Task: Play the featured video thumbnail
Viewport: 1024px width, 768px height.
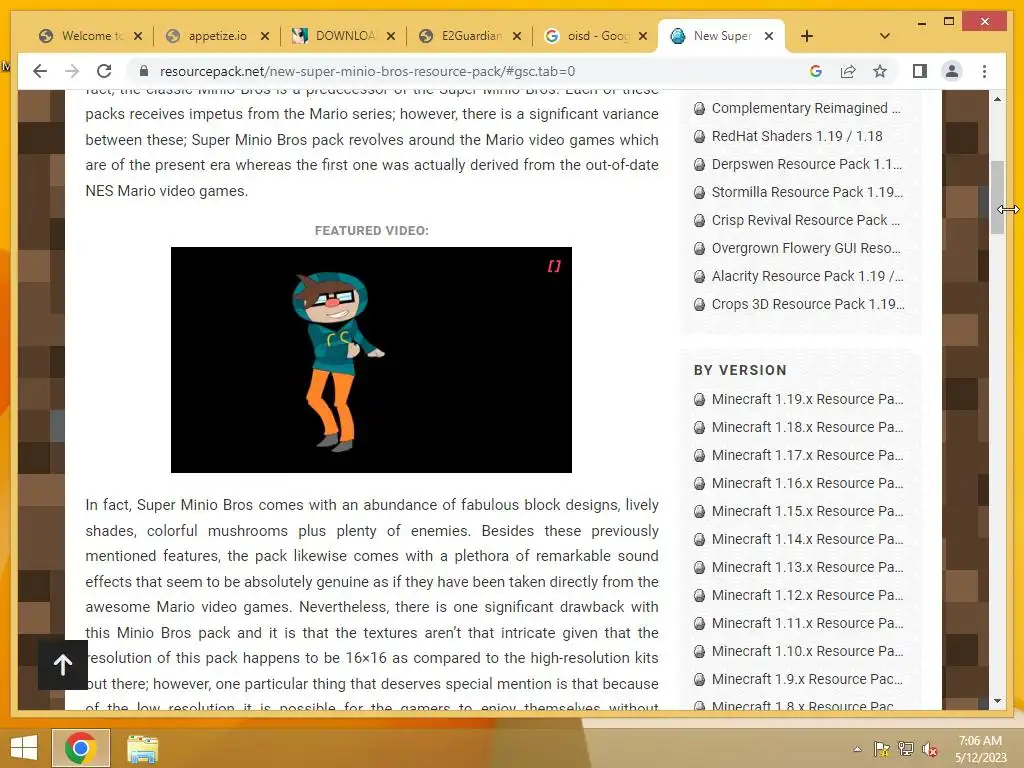Action: pyautogui.click(x=371, y=360)
